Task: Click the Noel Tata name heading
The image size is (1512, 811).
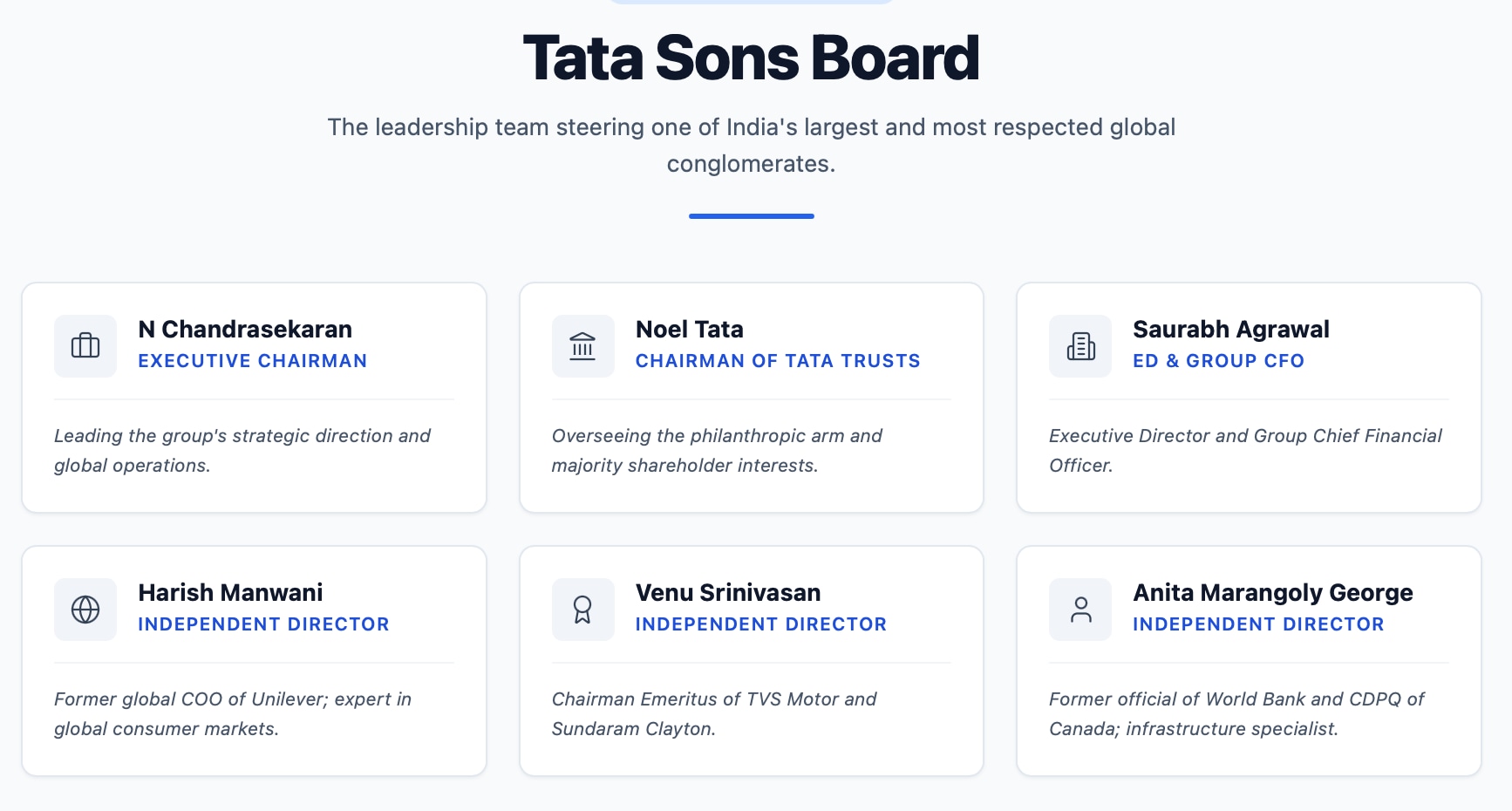Action: click(690, 329)
